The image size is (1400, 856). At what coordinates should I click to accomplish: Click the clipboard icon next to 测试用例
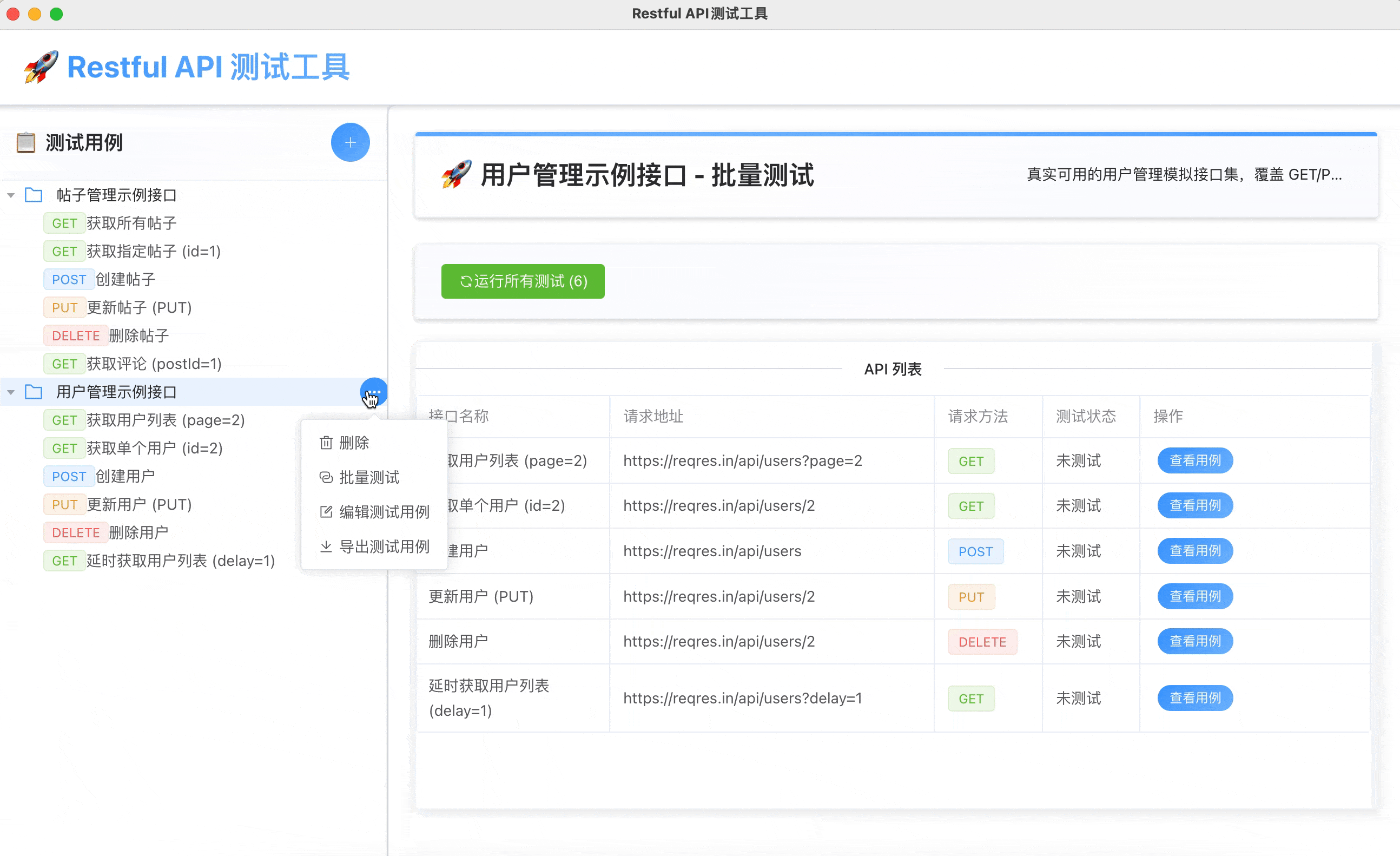click(x=25, y=143)
